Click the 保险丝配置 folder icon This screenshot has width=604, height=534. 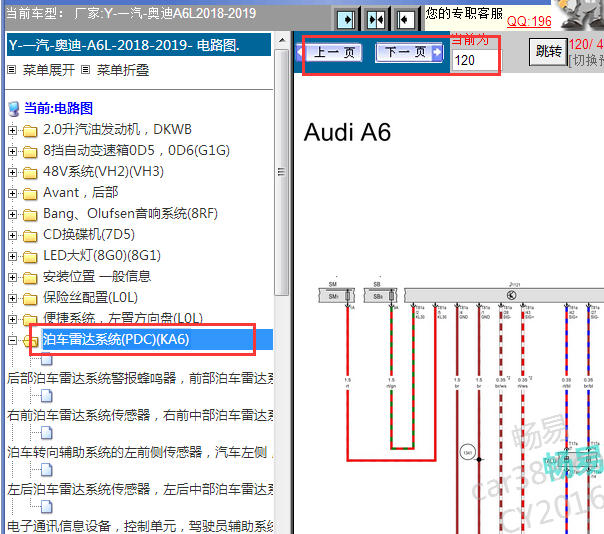(30, 299)
